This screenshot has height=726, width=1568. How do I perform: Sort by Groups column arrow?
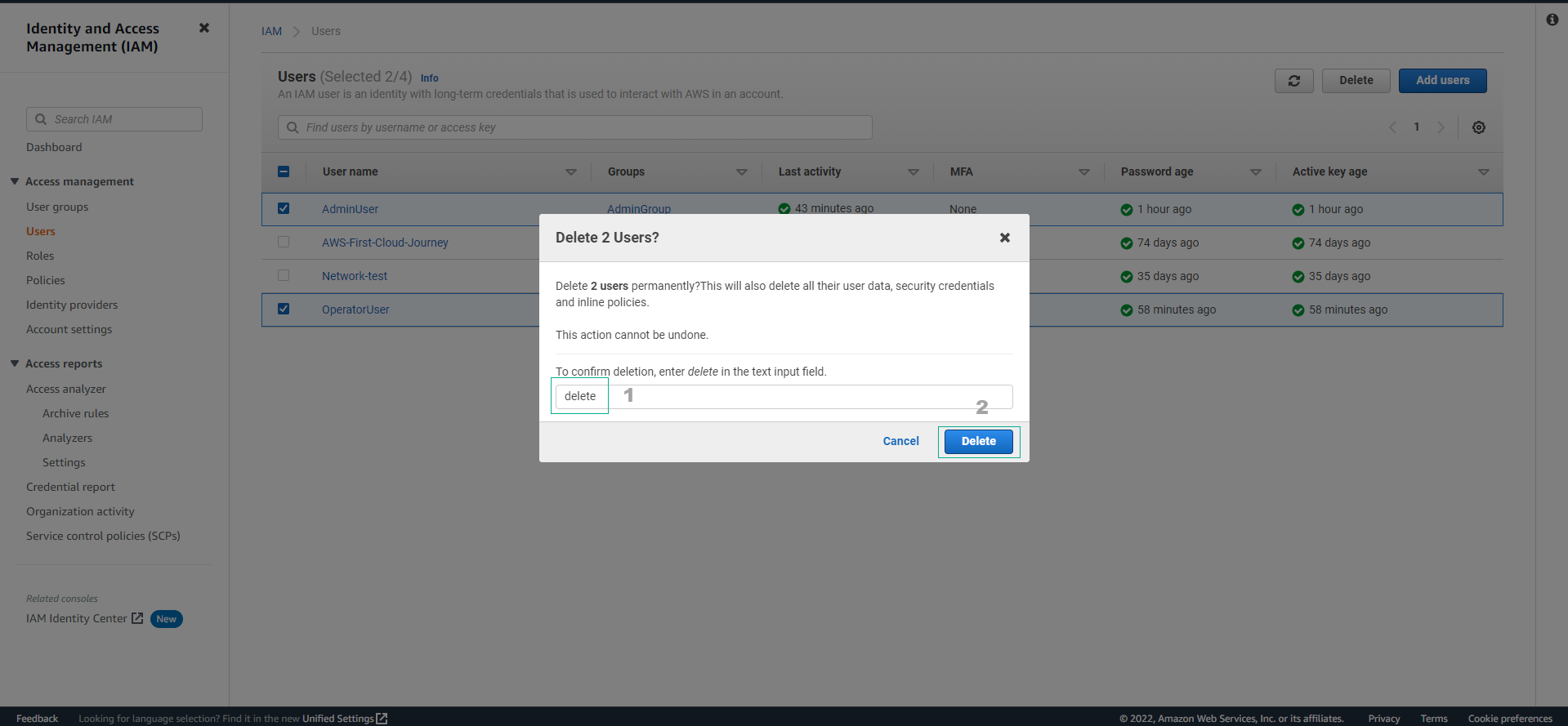pos(742,172)
